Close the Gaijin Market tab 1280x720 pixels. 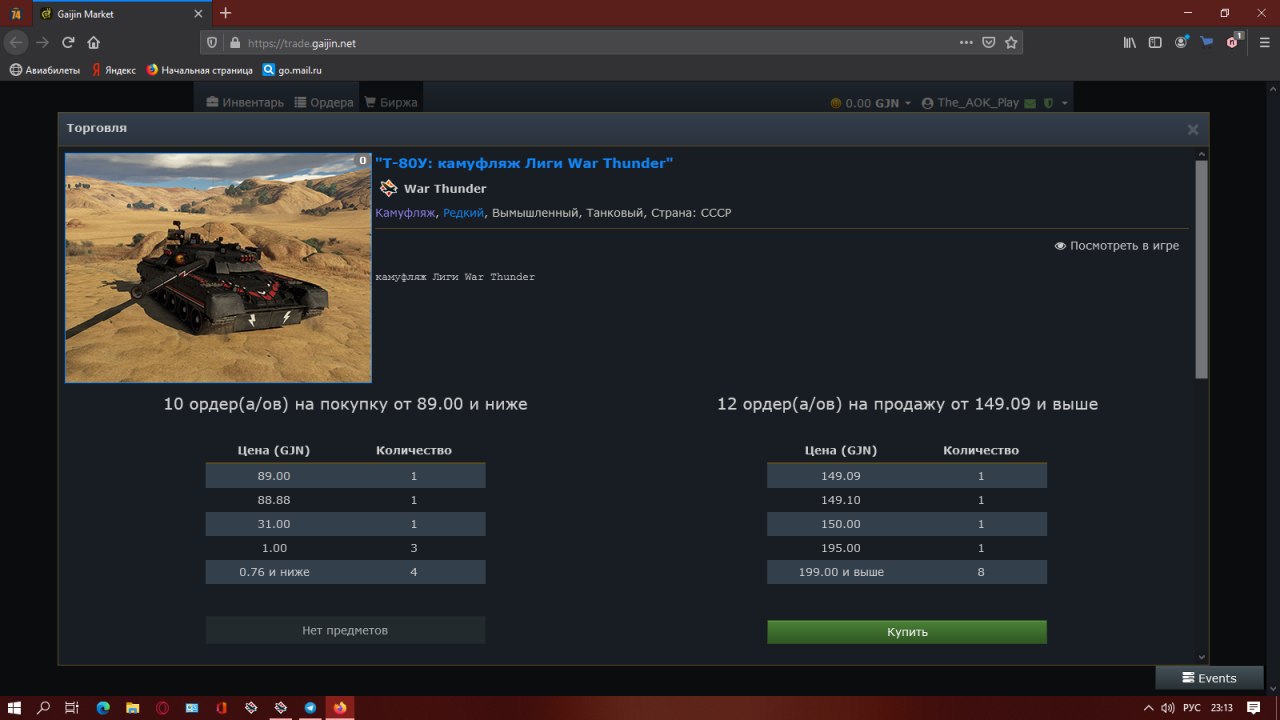click(x=198, y=14)
